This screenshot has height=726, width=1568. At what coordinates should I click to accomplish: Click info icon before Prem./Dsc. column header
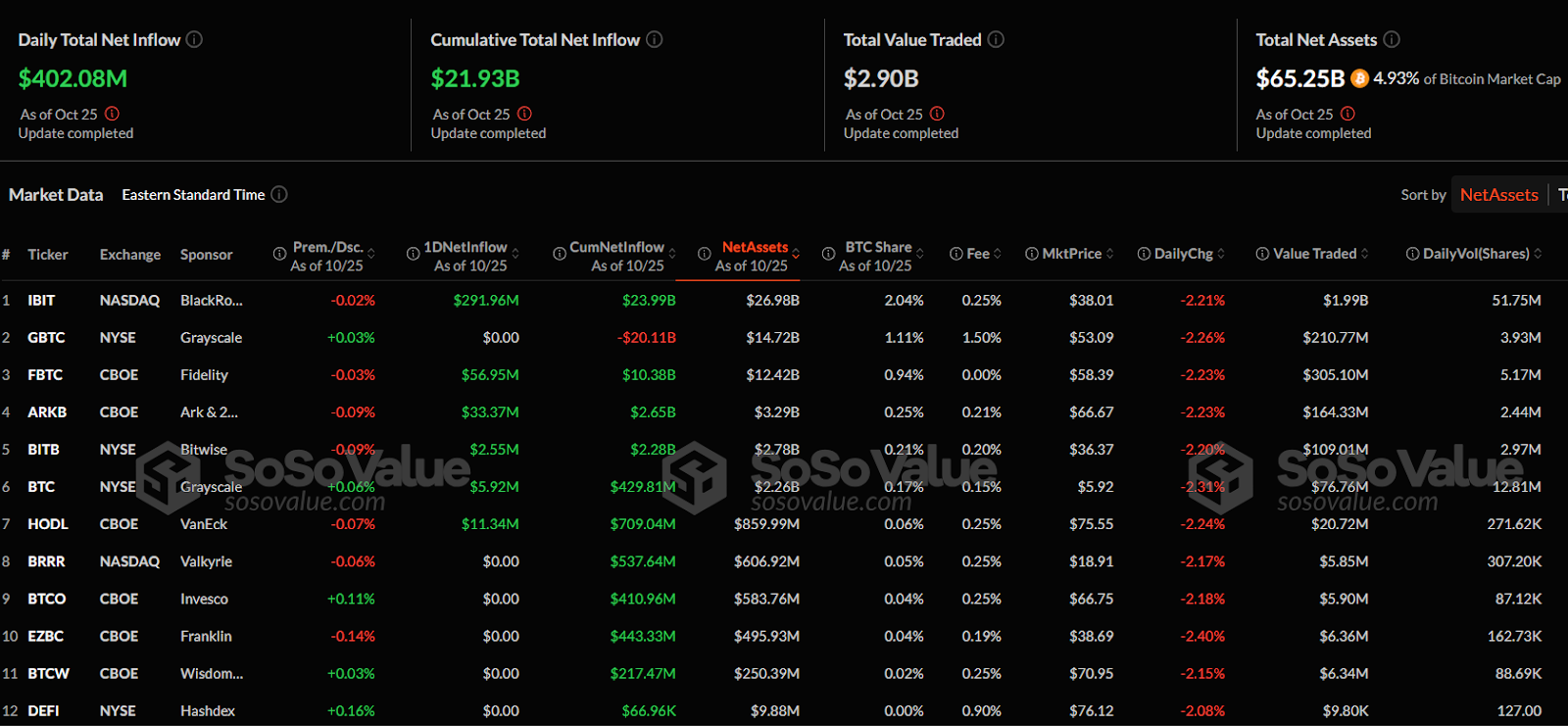279,254
